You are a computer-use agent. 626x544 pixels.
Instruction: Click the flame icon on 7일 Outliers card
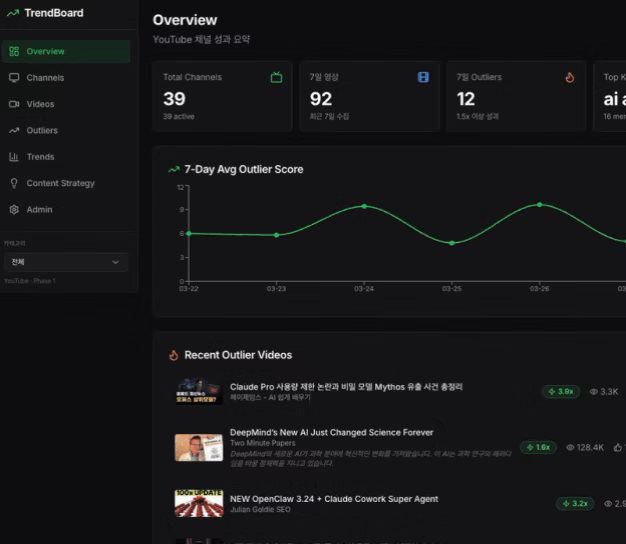pos(570,77)
